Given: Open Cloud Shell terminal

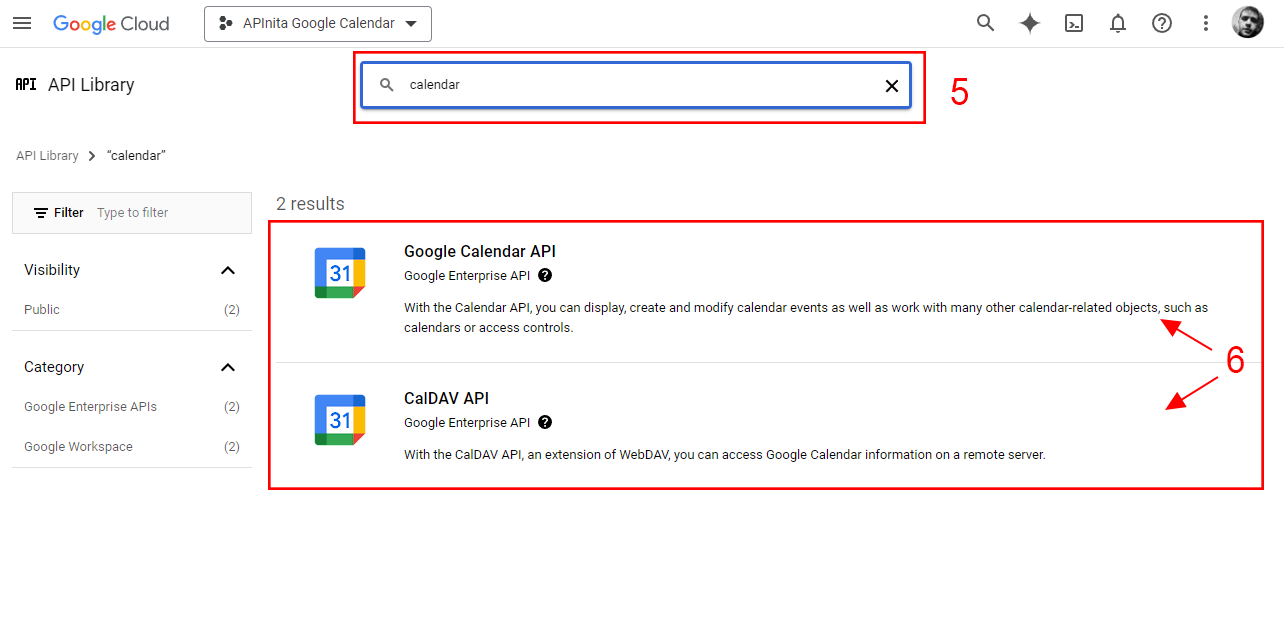Looking at the screenshot, I should (1073, 22).
